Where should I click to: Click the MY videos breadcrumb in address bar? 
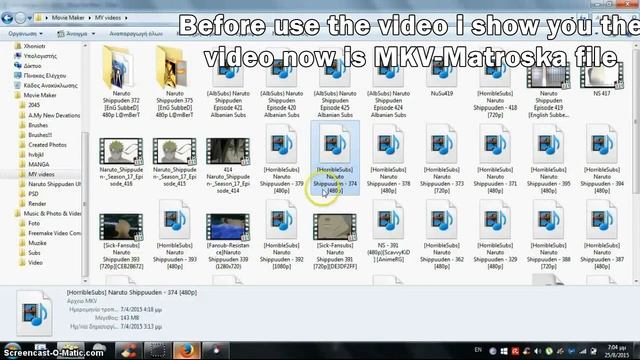pos(108,18)
